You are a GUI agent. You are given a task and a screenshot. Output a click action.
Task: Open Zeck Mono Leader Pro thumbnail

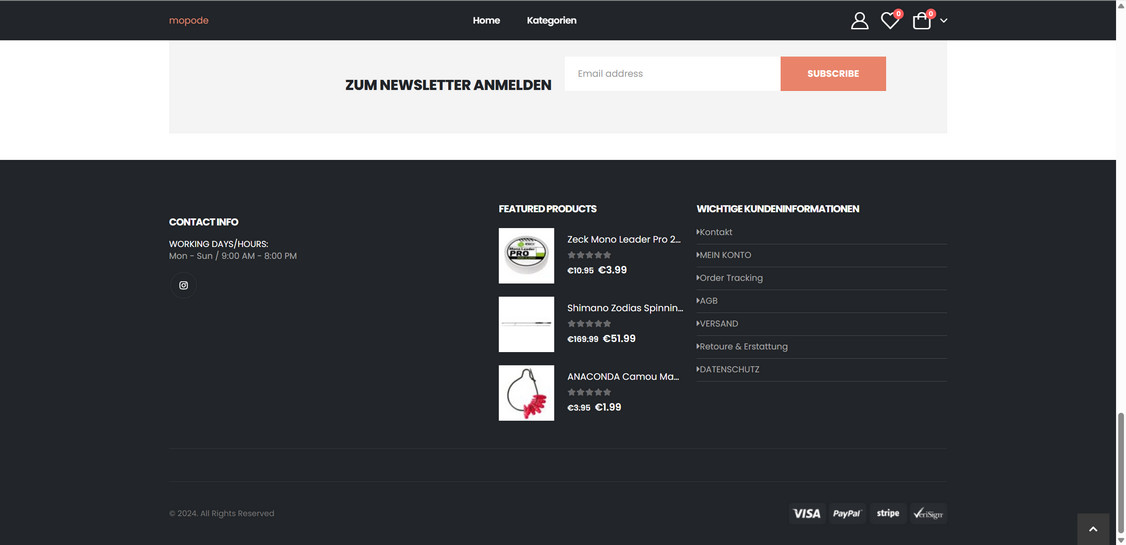coord(526,256)
